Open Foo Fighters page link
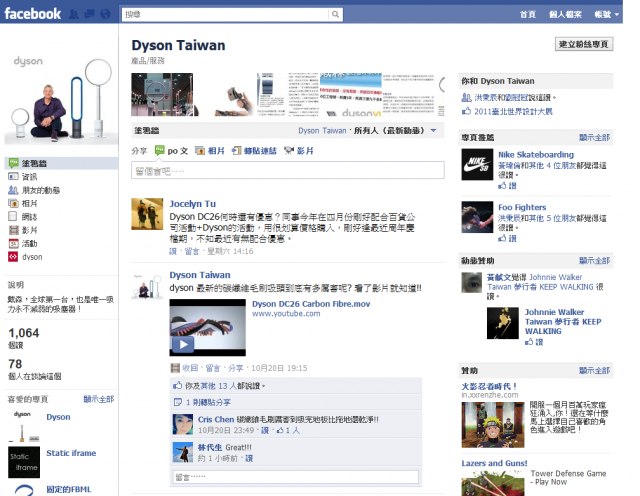Screen dimensions: 640x496 click(522, 207)
